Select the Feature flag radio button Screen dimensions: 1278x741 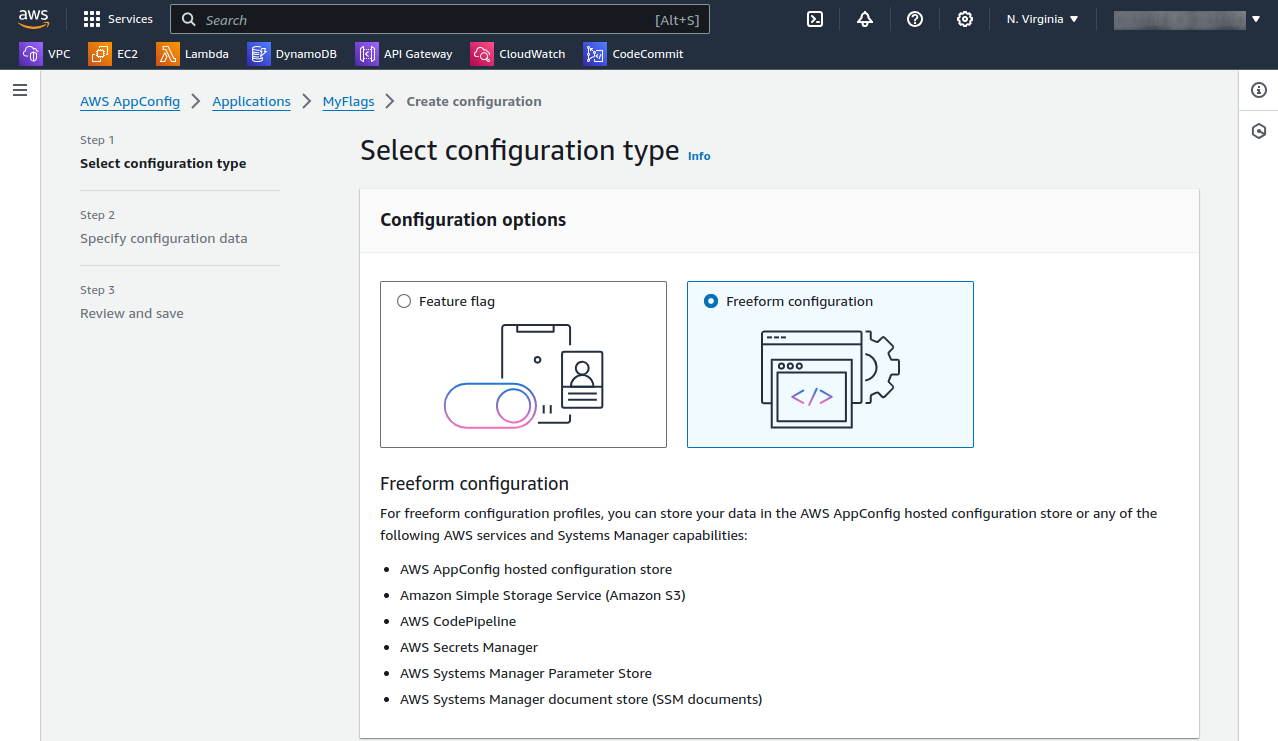tap(404, 301)
